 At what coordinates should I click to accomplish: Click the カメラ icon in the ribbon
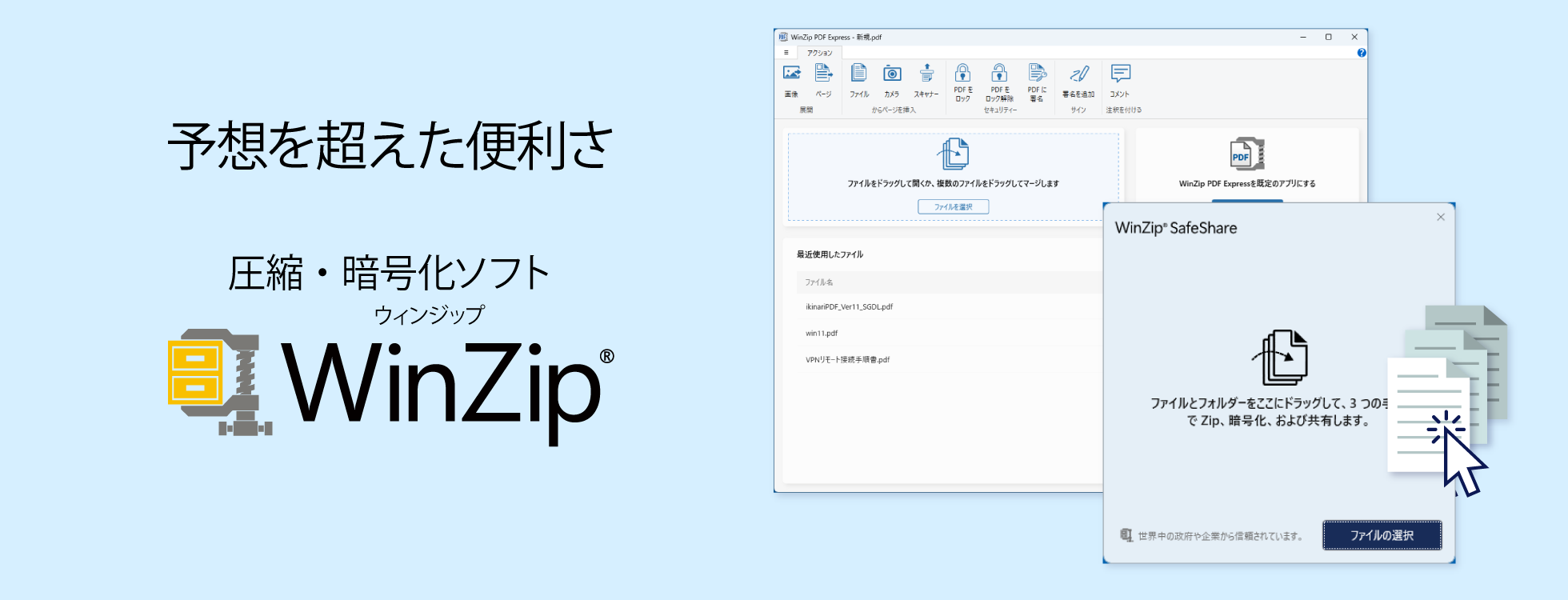coord(892,74)
